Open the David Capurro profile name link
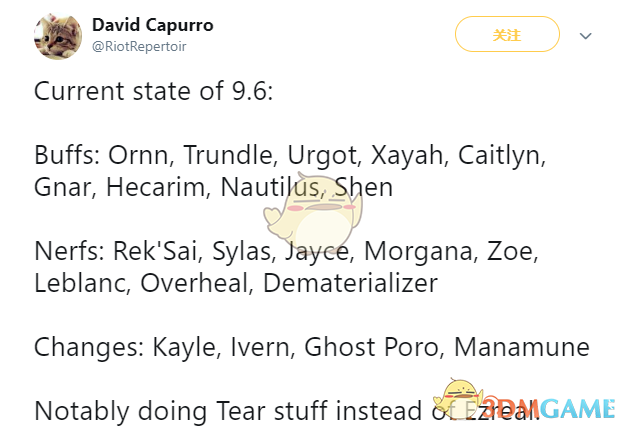Viewport: 626px width, 427px height. (x=153, y=24)
